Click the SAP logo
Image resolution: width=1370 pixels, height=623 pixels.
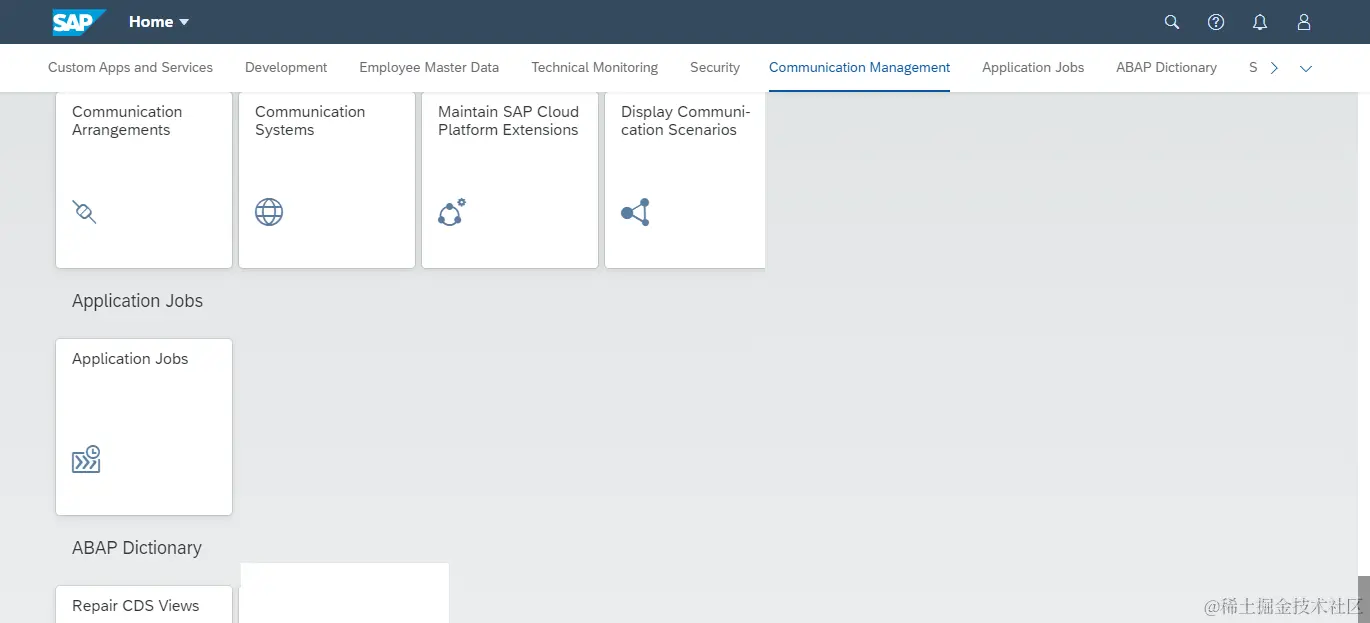point(79,22)
